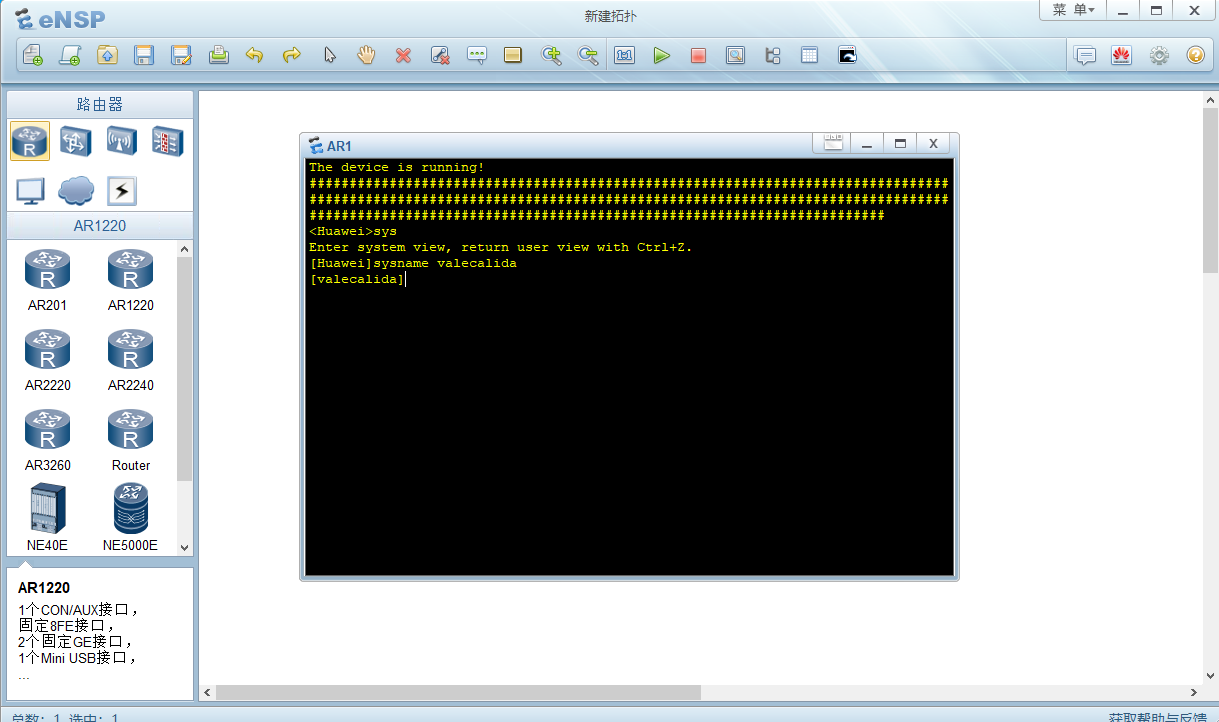
Task: Zoom in on the canvas
Action: (x=551, y=55)
